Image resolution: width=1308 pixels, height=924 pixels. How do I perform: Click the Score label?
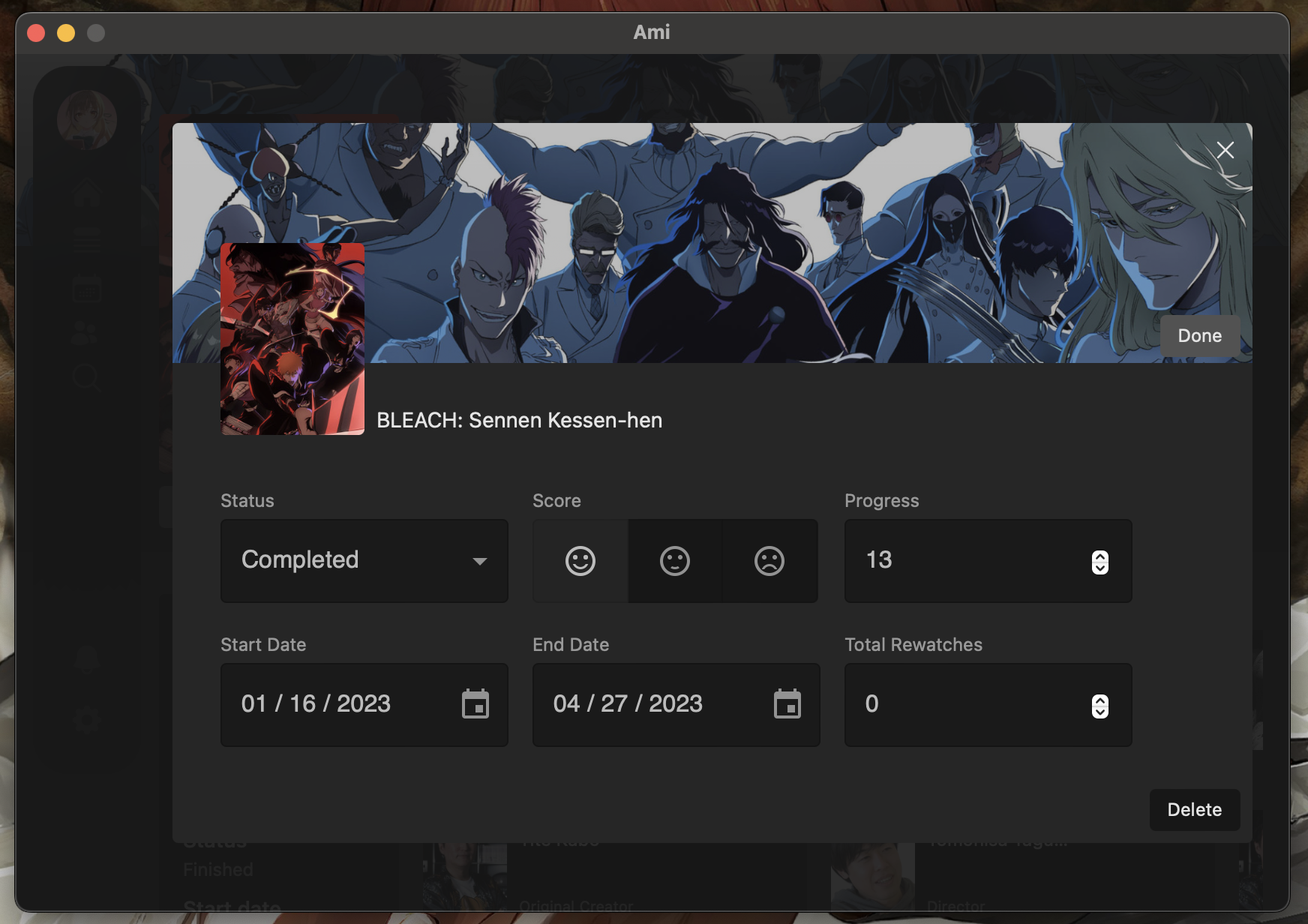coord(556,501)
